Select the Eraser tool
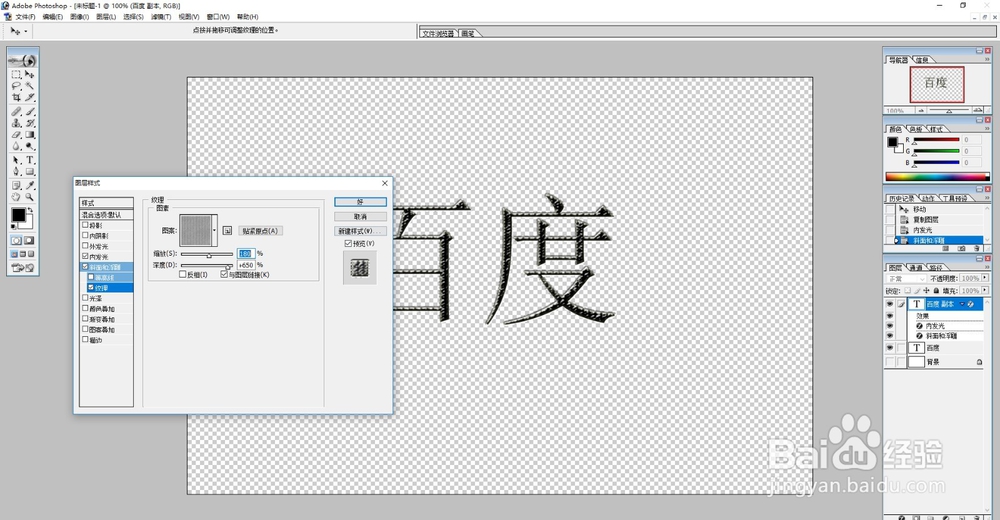The height and width of the screenshot is (520, 1000). point(16,135)
